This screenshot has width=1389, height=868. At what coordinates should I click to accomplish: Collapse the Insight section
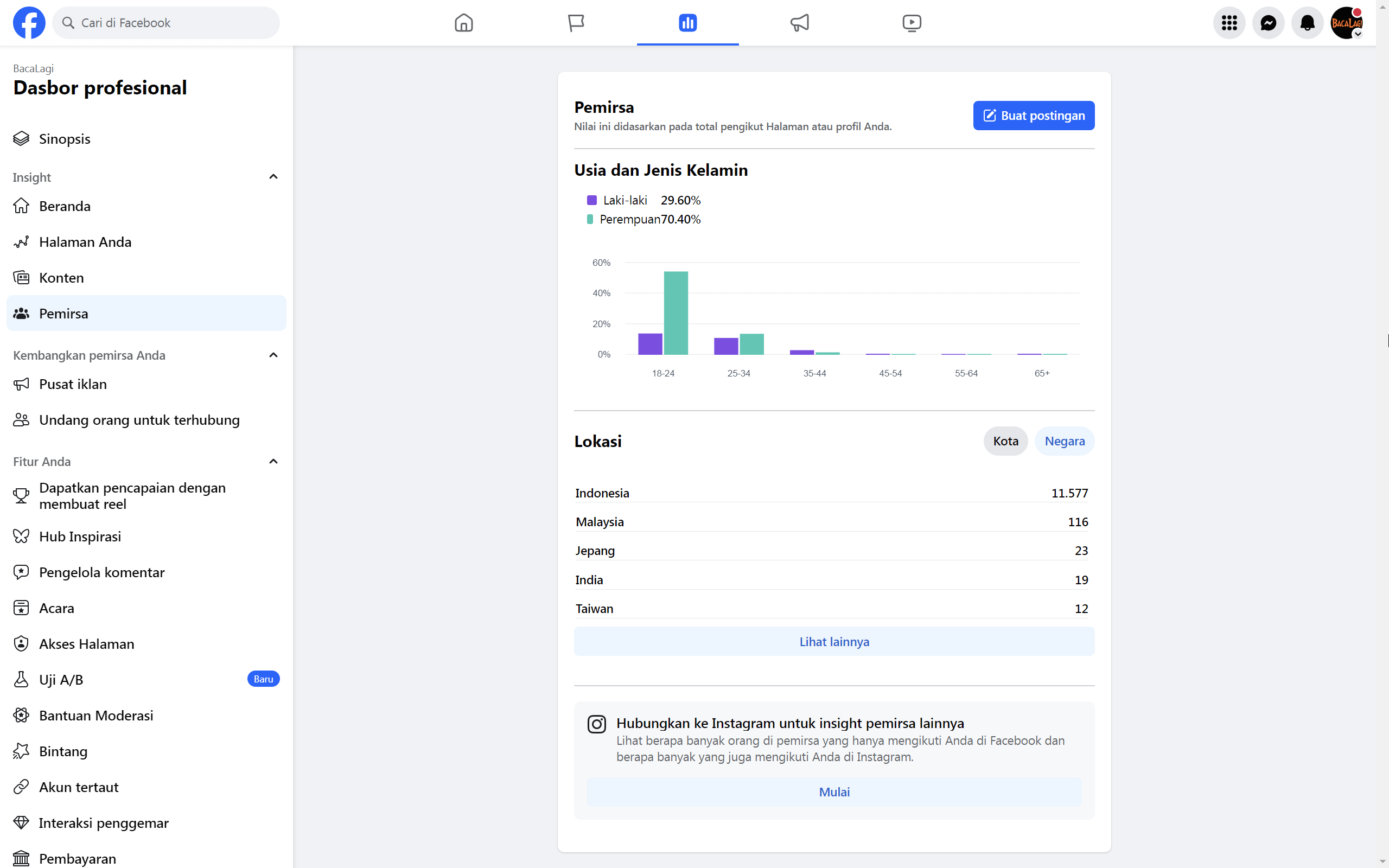click(x=273, y=176)
